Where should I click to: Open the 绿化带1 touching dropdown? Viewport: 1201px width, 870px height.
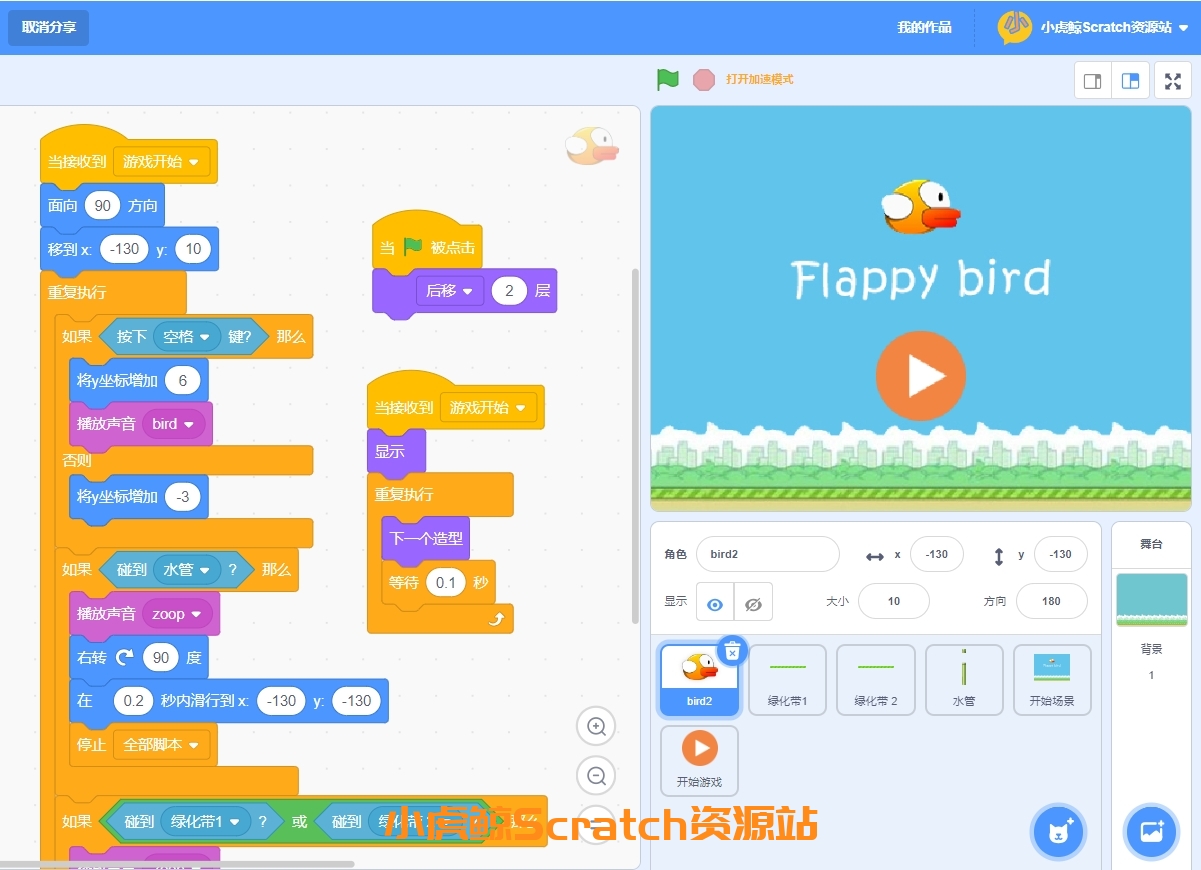[x=205, y=821]
